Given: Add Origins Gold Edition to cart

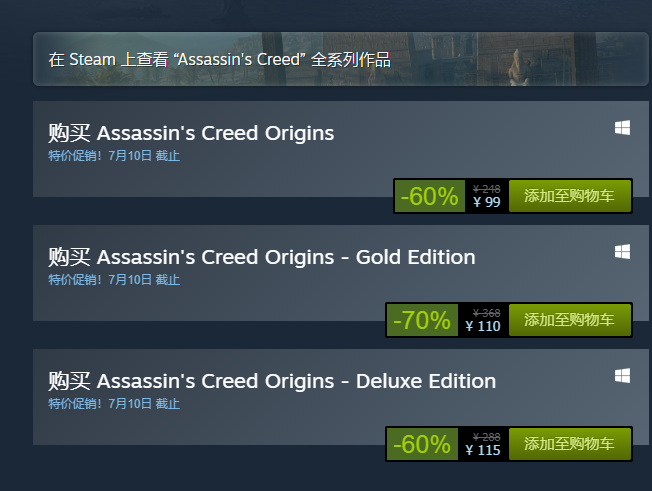Looking at the screenshot, I should [x=569, y=320].
